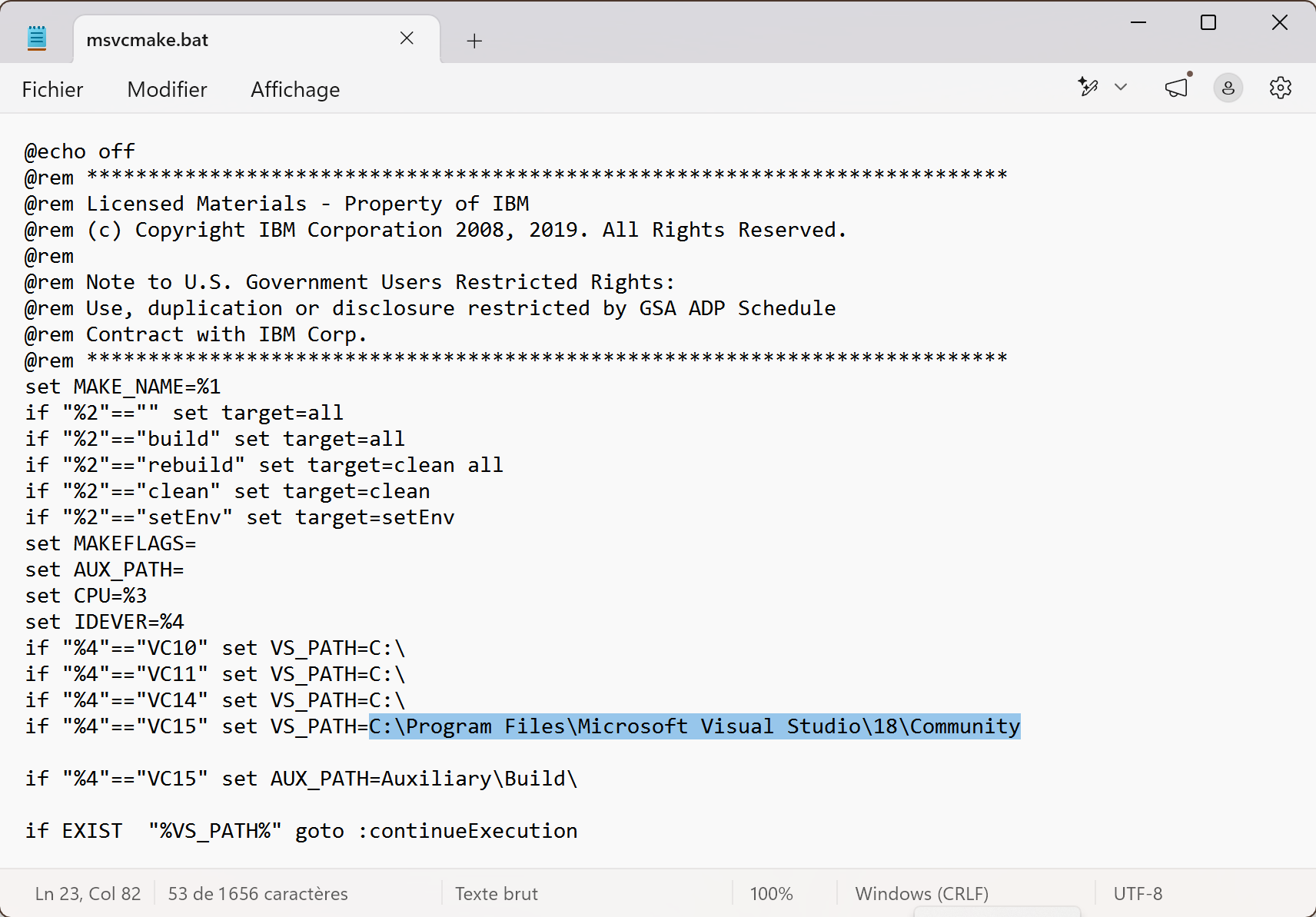Click 'Copyright IBM Corporation 2008, 2019' line
Viewport: 1316px width, 917px height.
click(435, 230)
